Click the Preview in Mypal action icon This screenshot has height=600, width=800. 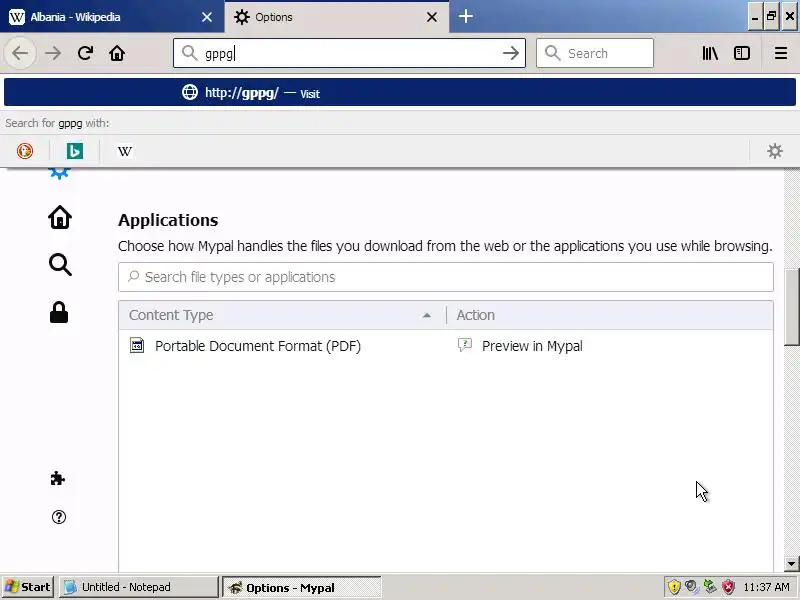[x=465, y=345]
